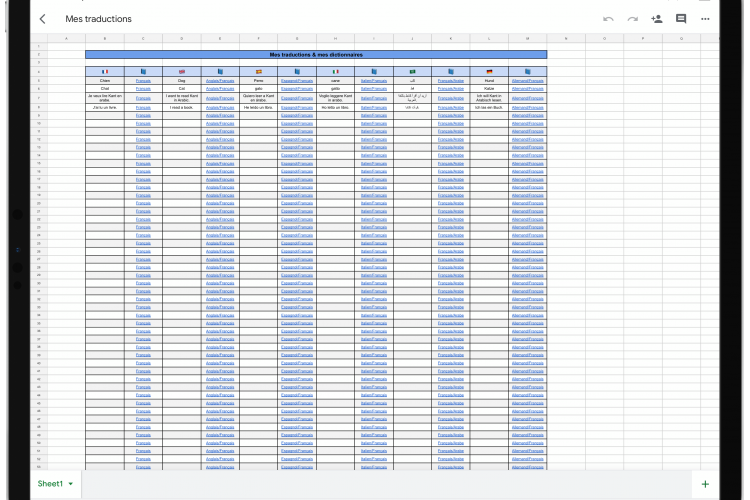Select the cell containing Hund
Viewport: 750px width, 500px height.
[x=489, y=81]
